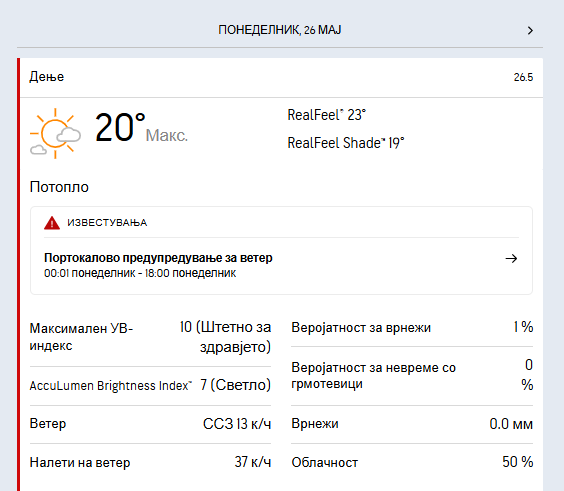Click the Максимален УВ-индекс row
The image size is (564, 491).
[150, 337]
